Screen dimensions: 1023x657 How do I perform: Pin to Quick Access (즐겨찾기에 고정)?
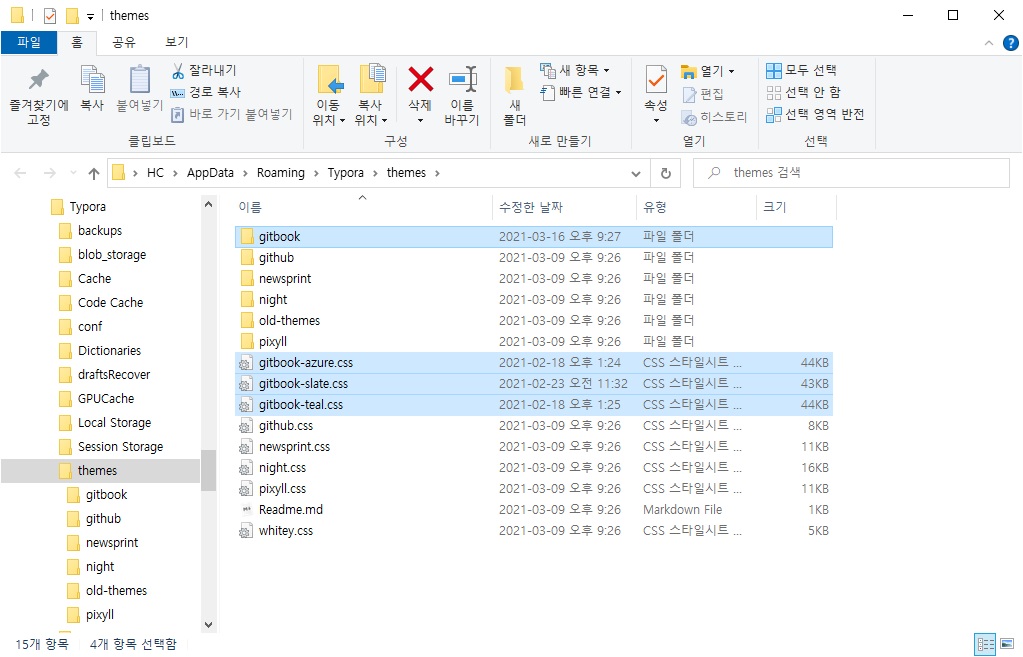pyautogui.click(x=38, y=97)
